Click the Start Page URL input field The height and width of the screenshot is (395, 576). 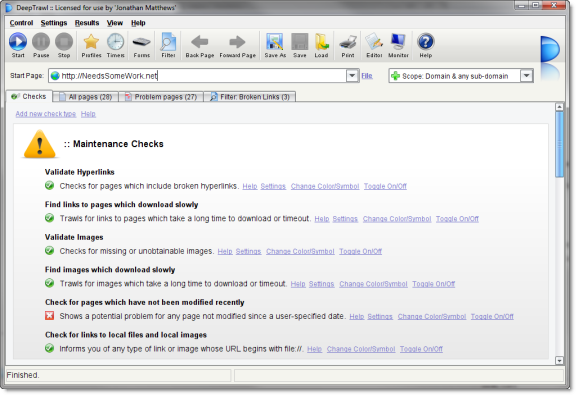click(203, 76)
